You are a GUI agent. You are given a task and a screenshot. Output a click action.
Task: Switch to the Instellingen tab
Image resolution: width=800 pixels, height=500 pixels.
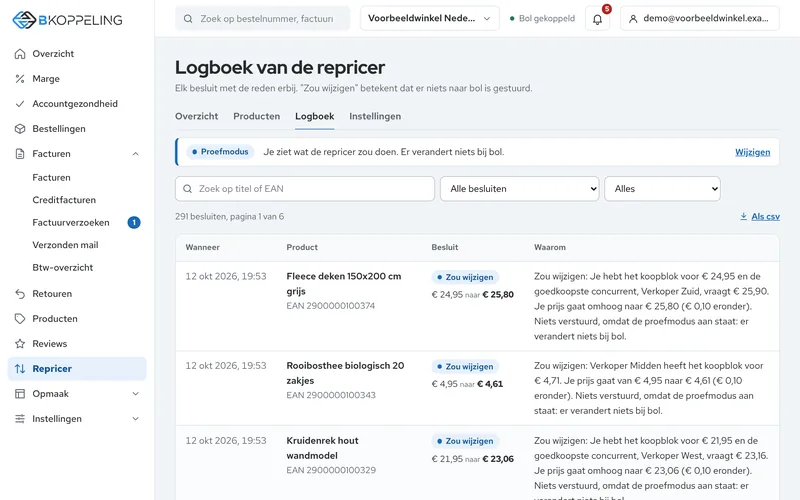coord(375,116)
